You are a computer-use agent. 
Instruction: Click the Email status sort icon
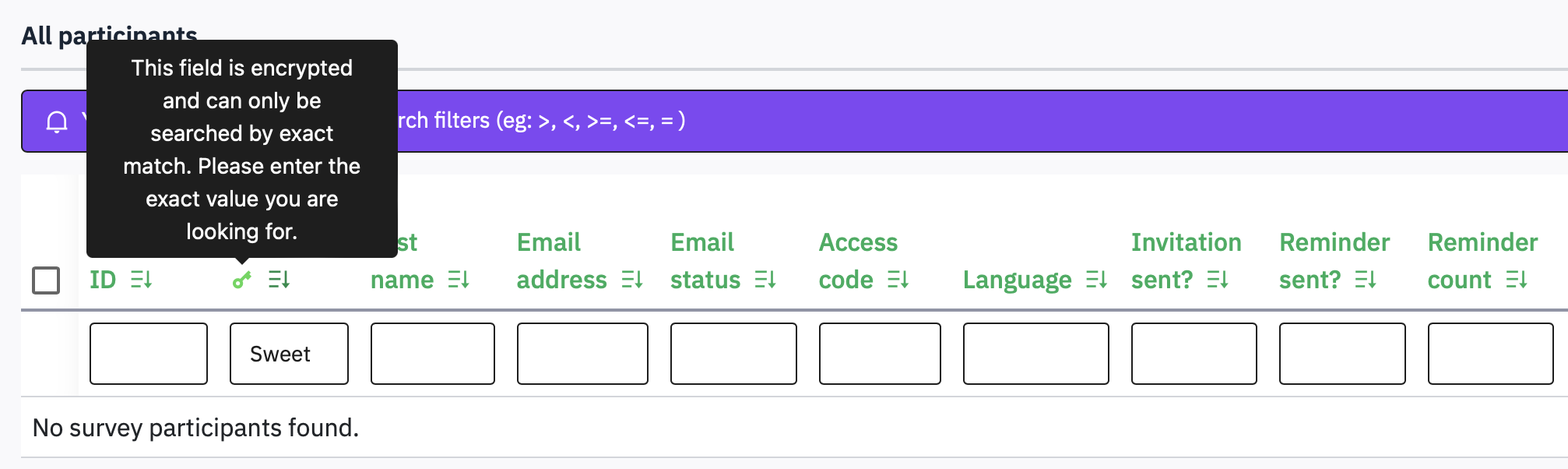tap(765, 280)
